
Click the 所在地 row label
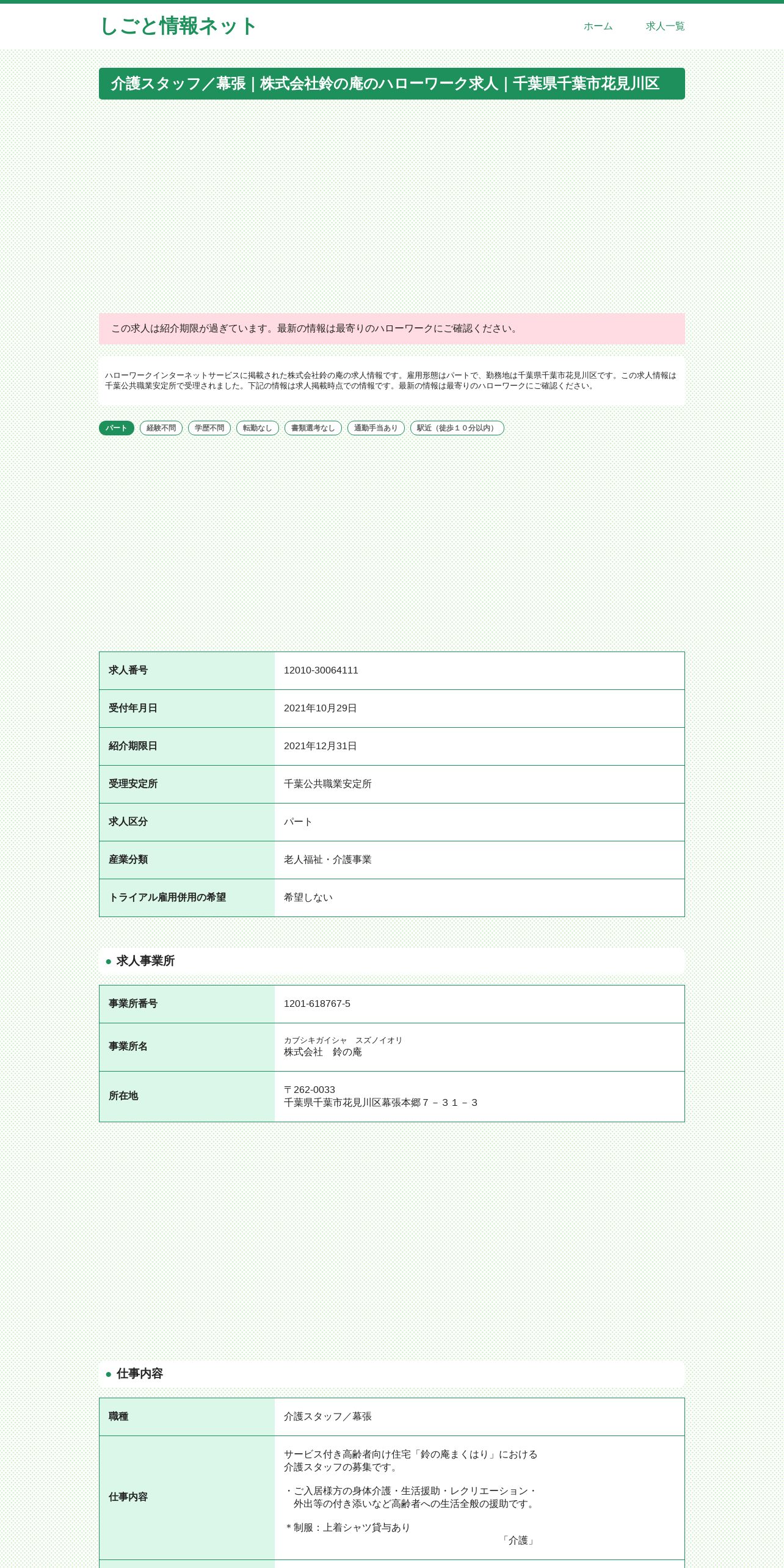(x=123, y=1096)
